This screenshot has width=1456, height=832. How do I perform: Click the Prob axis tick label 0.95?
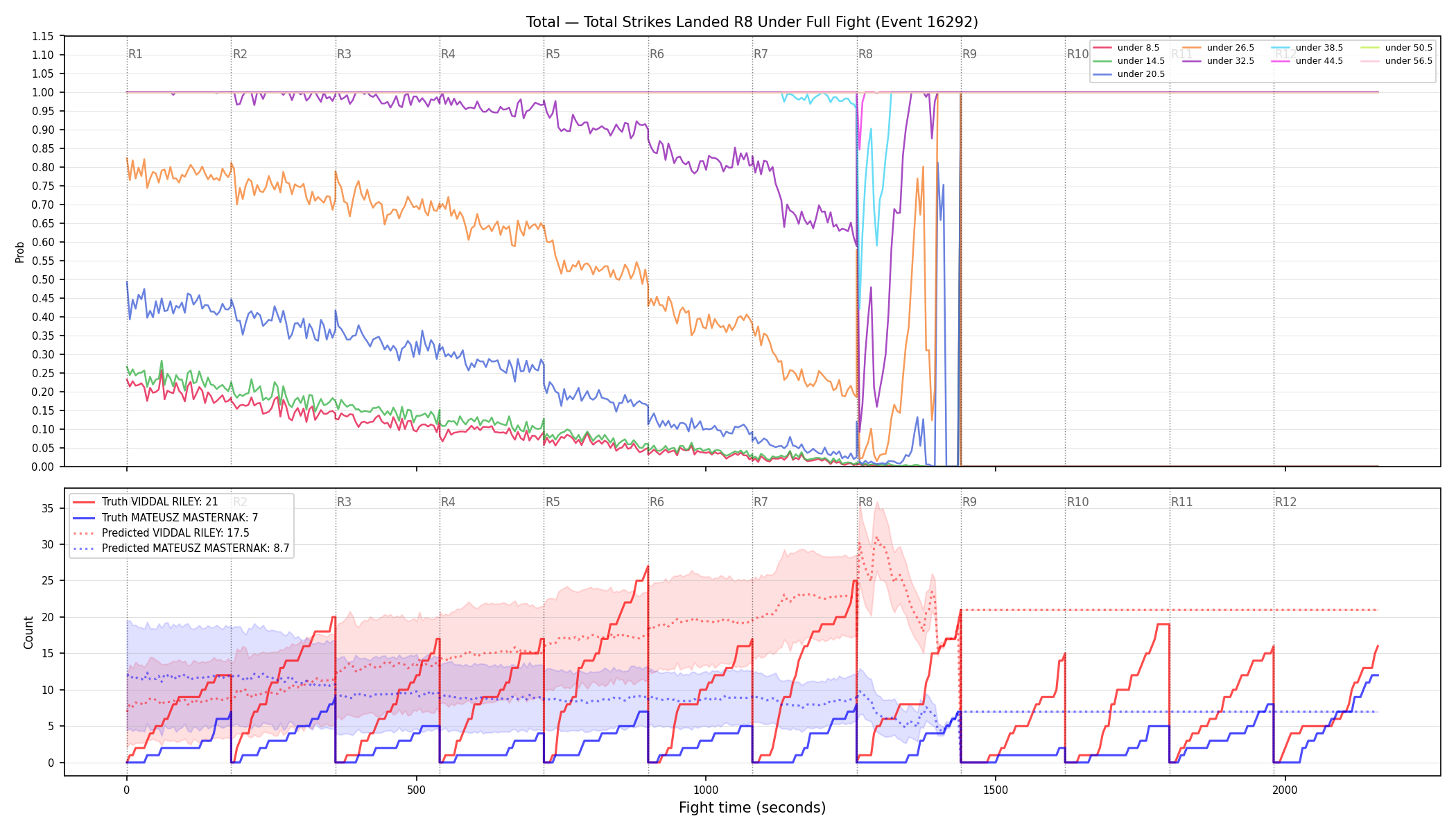43,111
